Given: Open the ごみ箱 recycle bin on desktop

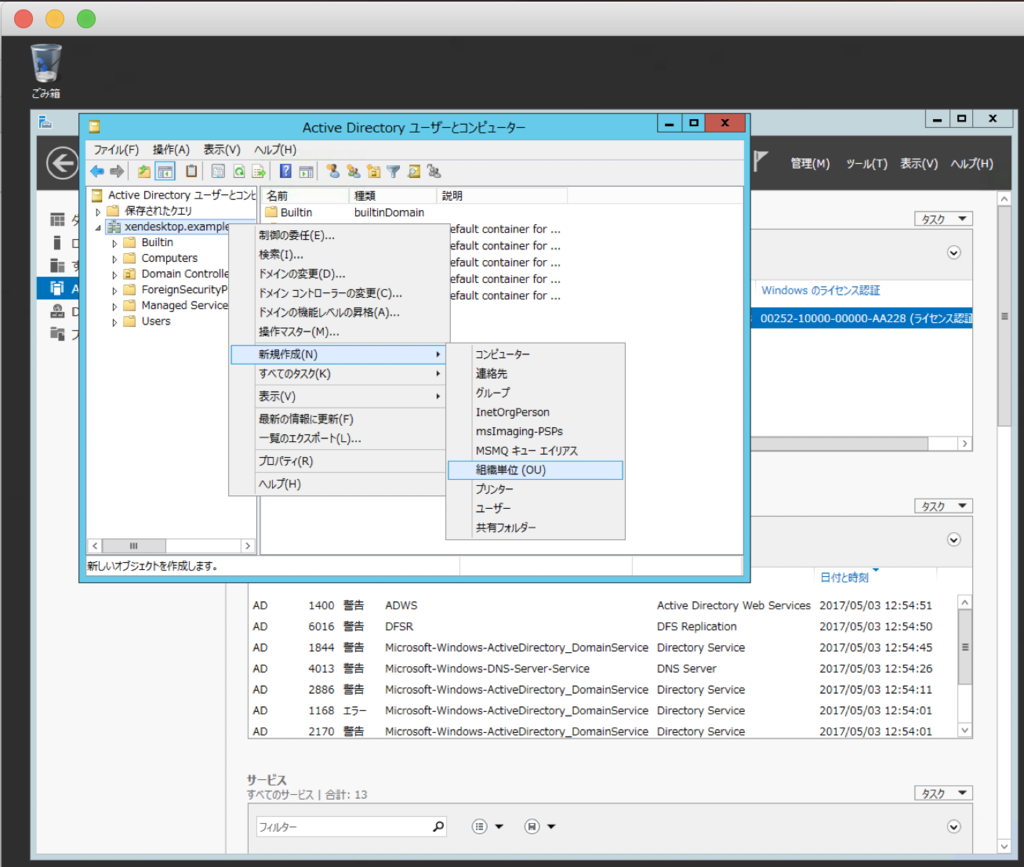Looking at the screenshot, I should (x=46, y=71).
